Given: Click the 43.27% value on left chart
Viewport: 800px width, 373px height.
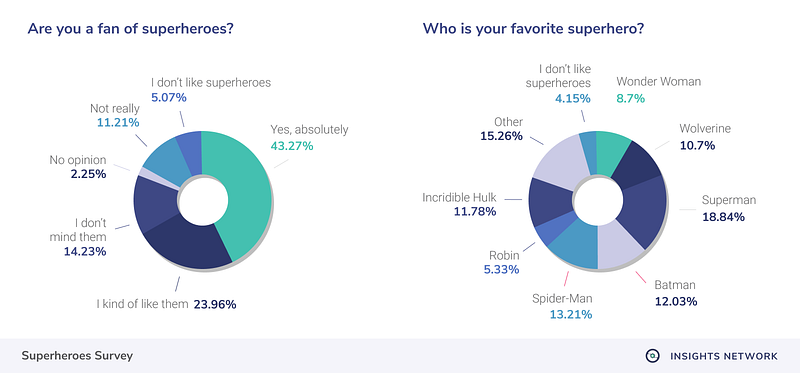Looking at the screenshot, I should (292, 146).
